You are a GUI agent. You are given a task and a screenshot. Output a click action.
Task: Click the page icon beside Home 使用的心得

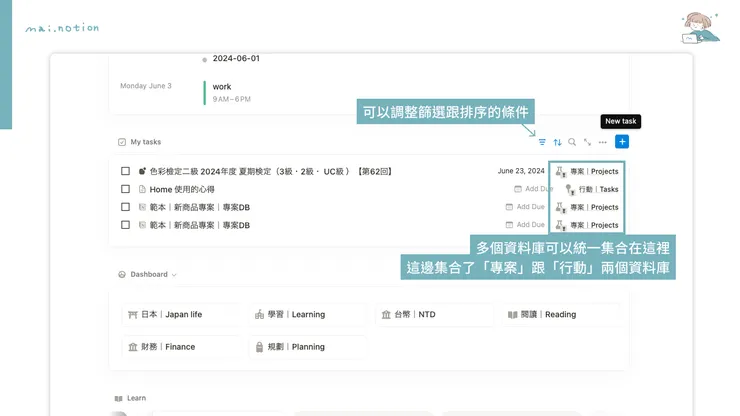pos(142,189)
